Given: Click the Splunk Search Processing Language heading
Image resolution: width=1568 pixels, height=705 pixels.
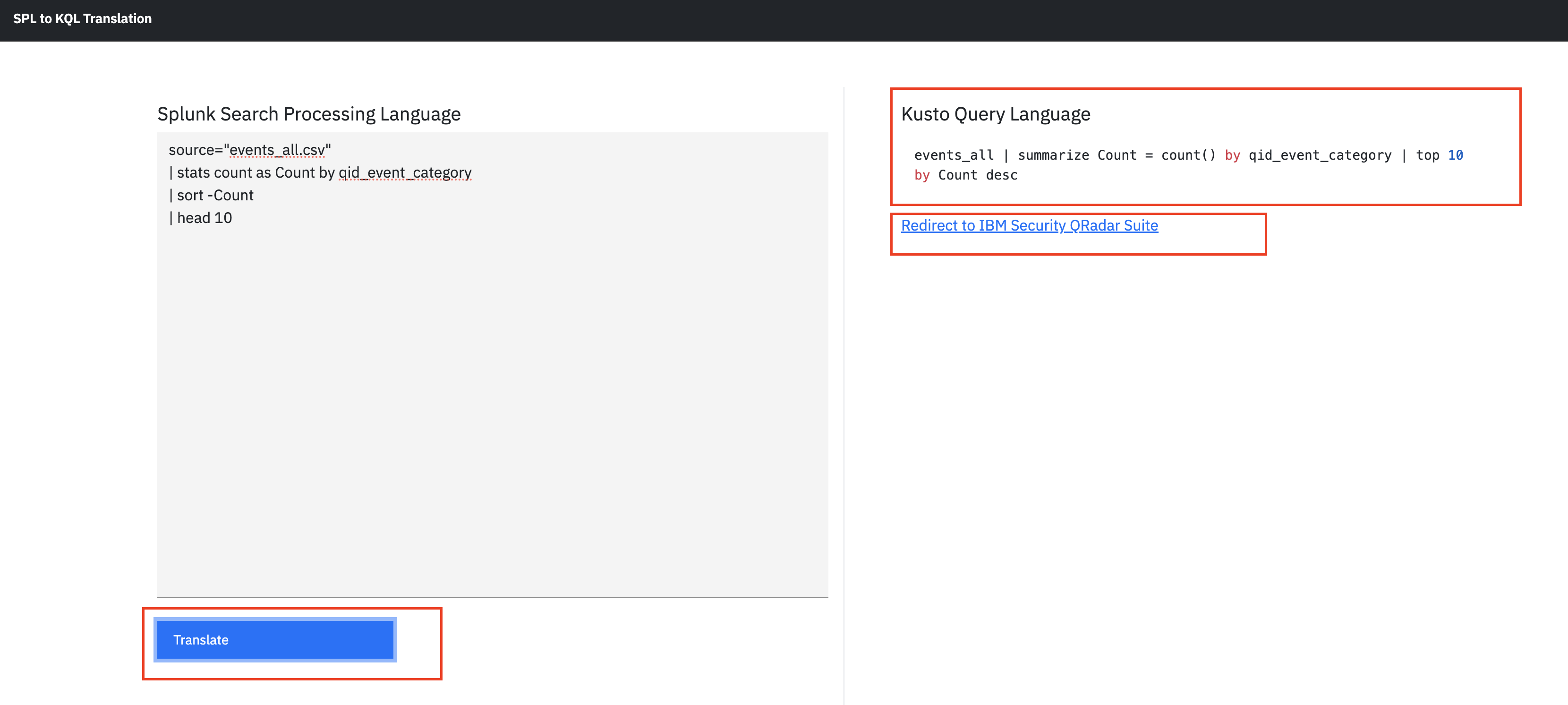Looking at the screenshot, I should pyautogui.click(x=308, y=114).
